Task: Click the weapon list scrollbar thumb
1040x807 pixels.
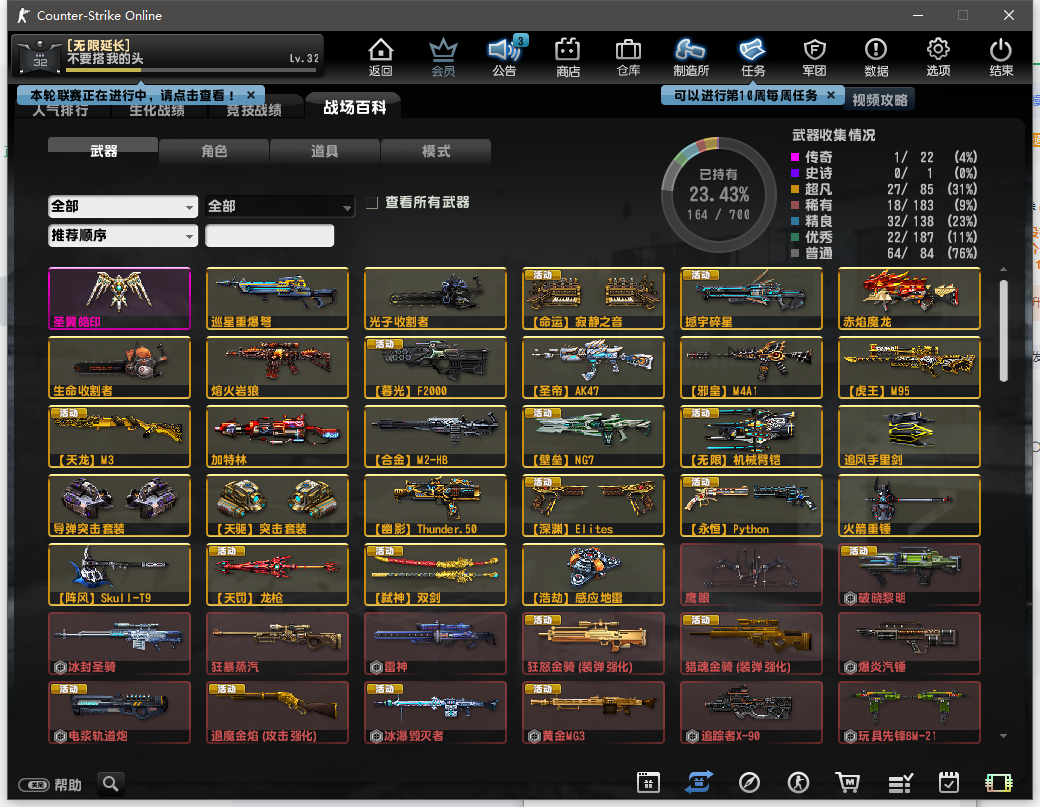Action: (x=1004, y=330)
